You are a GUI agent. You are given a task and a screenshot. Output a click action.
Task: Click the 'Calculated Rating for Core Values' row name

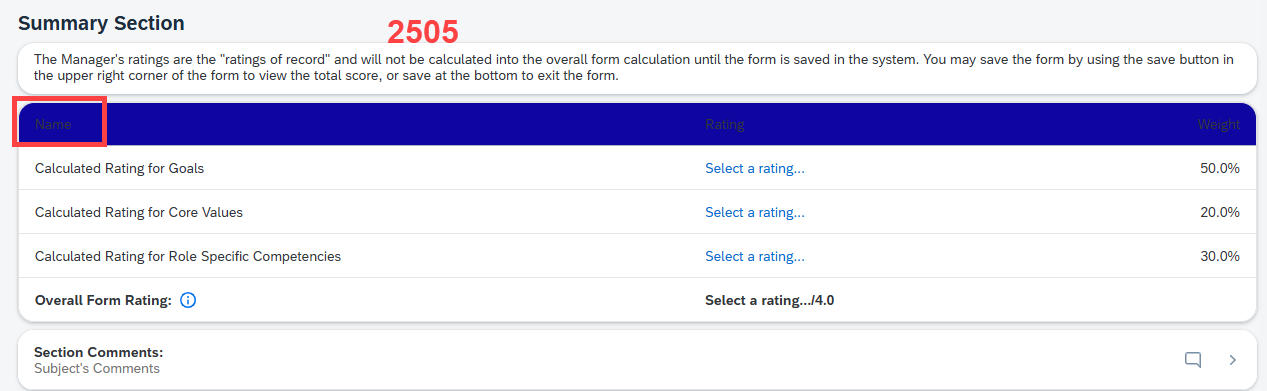pos(139,212)
